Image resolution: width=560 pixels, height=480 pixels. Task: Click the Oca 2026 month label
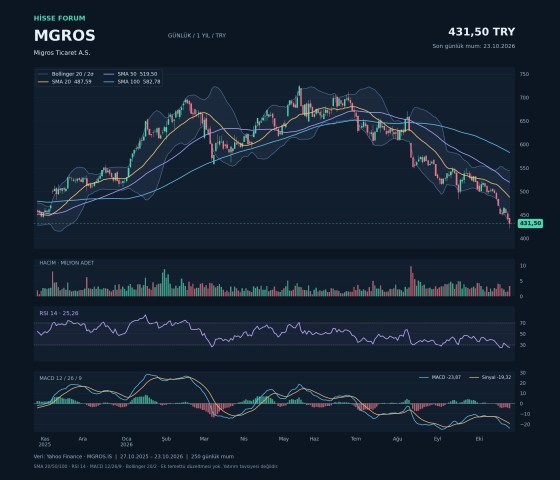coord(126,442)
